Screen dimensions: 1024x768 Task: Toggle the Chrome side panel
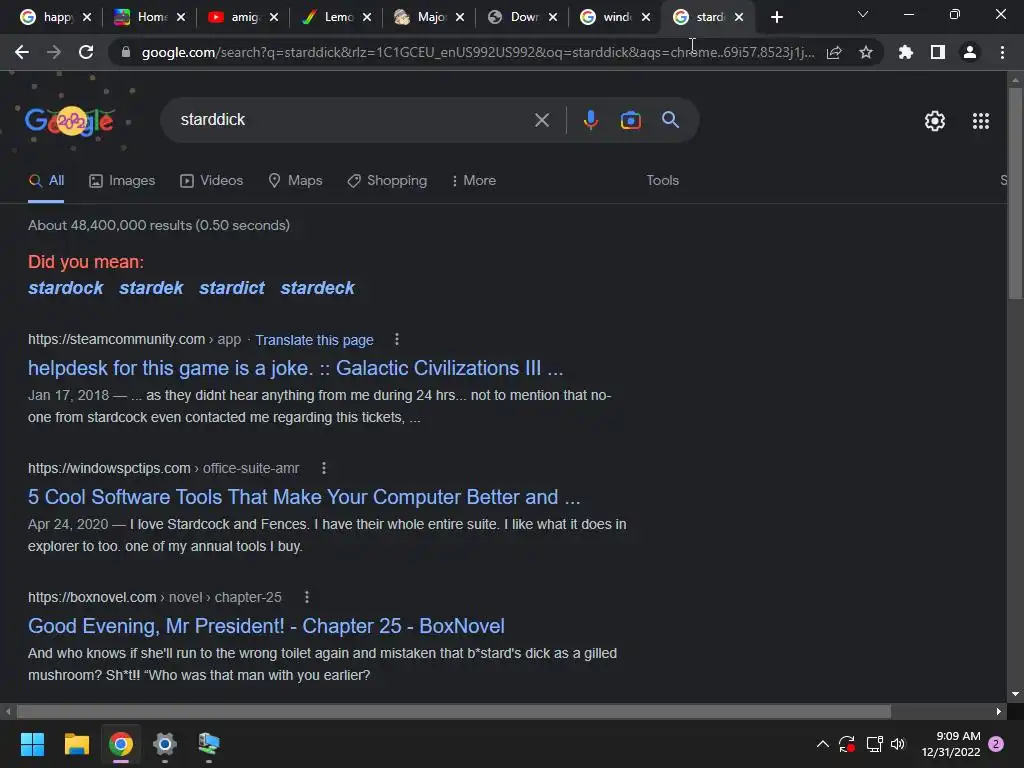coord(938,52)
